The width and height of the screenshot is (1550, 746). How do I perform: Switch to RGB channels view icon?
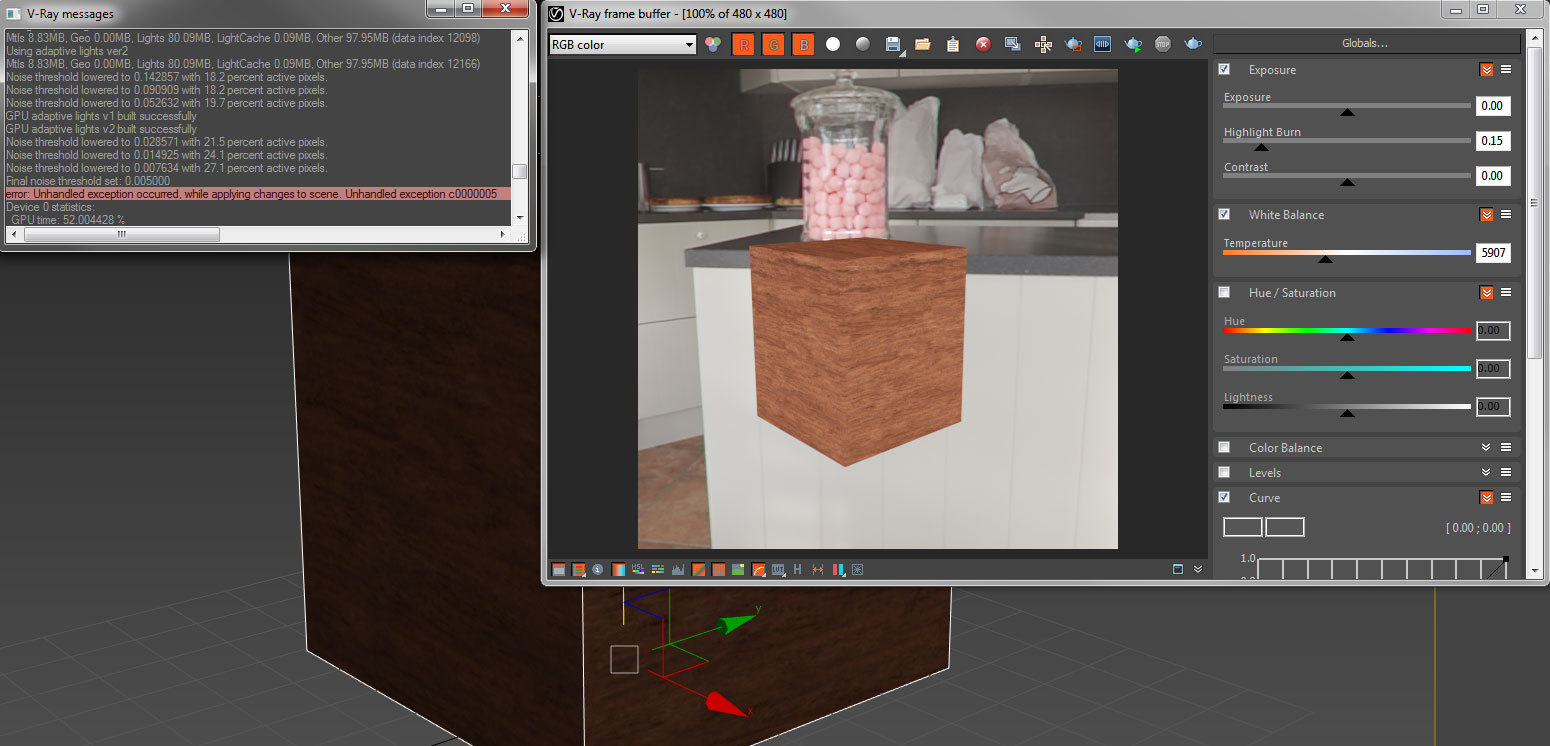(712, 44)
